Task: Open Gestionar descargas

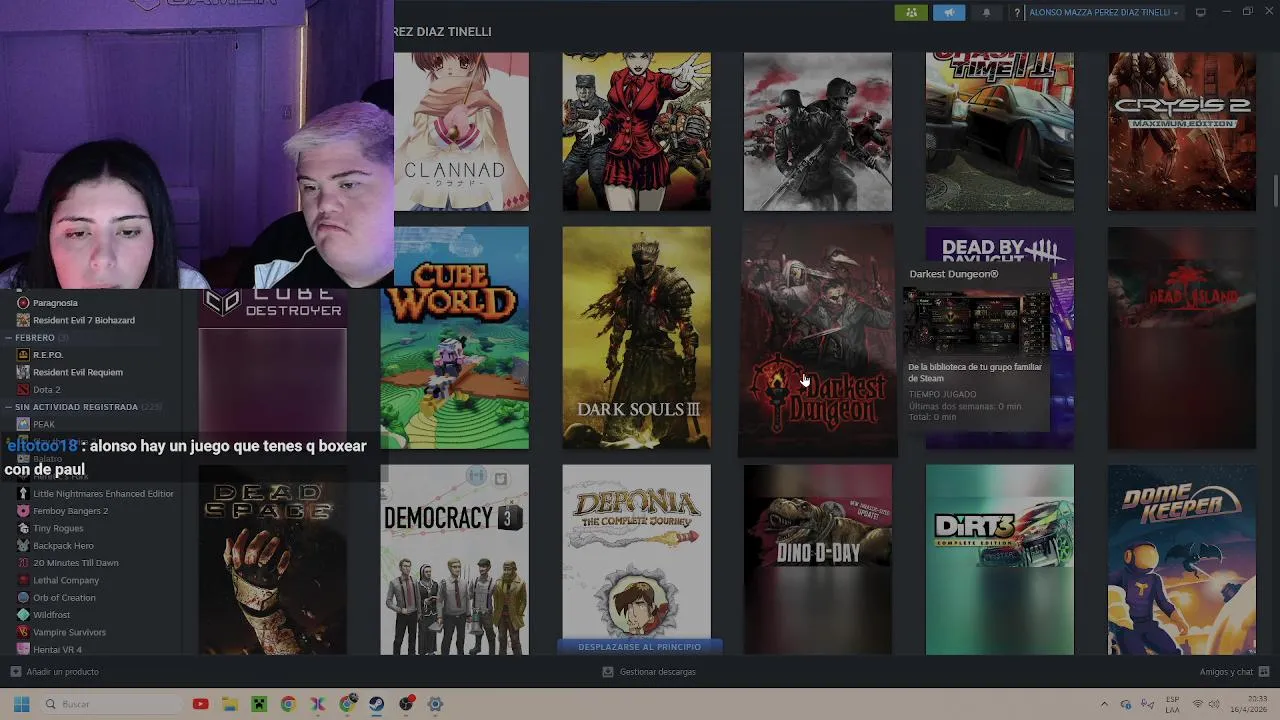Action: (x=648, y=672)
